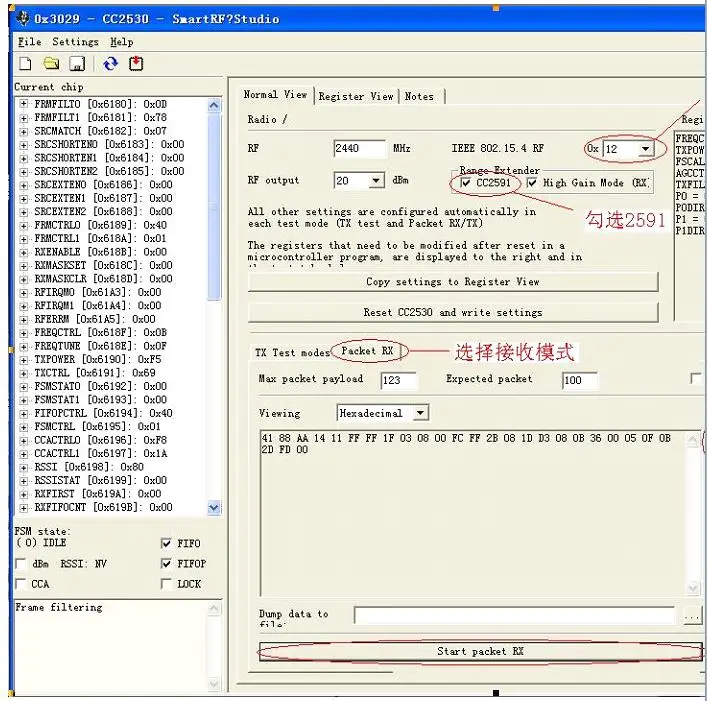707x701 pixels.
Task: Select the TXCTRL [0x6191] register row
Action: click(95, 373)
